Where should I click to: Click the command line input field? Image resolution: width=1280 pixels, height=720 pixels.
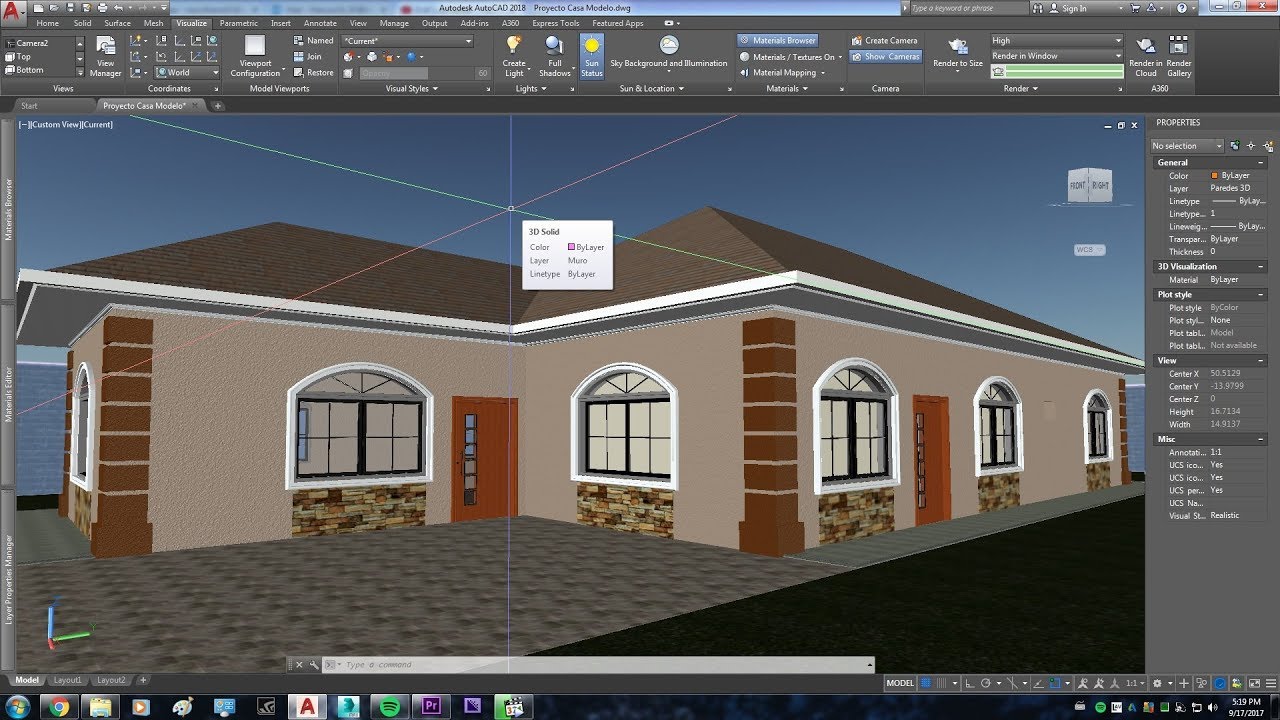click(x=600, y=665)
